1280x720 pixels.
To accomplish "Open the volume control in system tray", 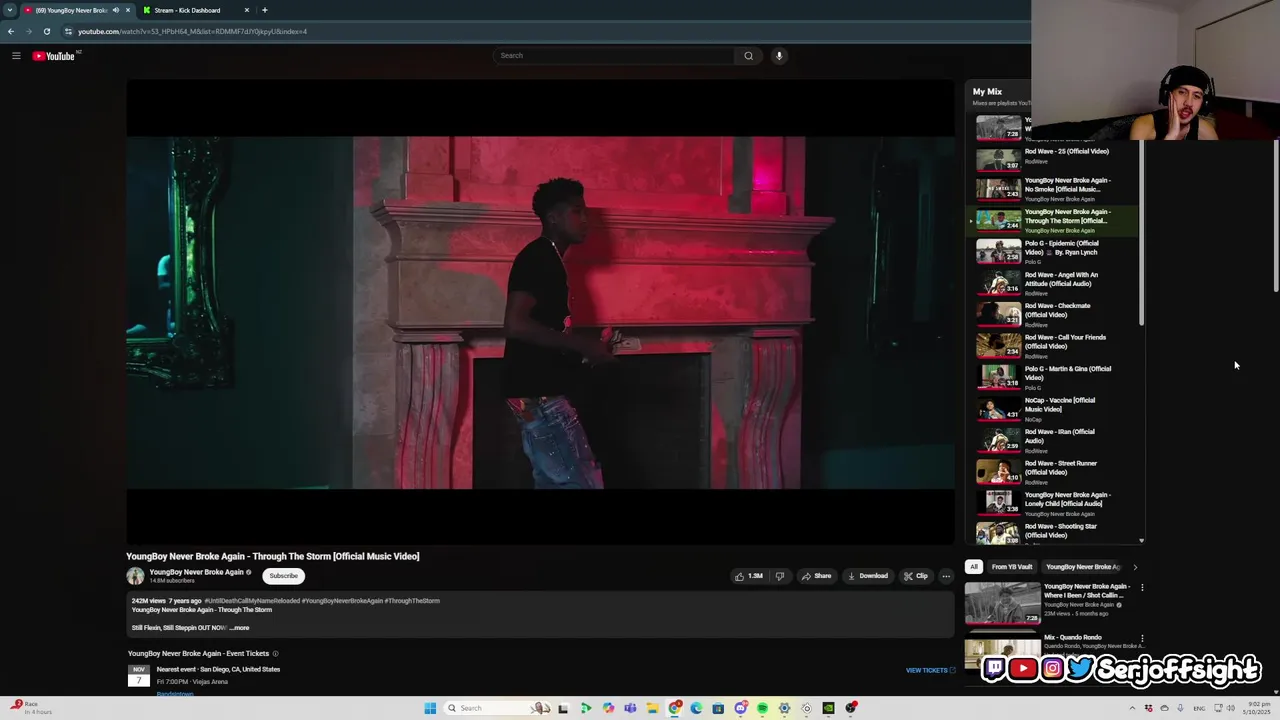I will 1231,708.
